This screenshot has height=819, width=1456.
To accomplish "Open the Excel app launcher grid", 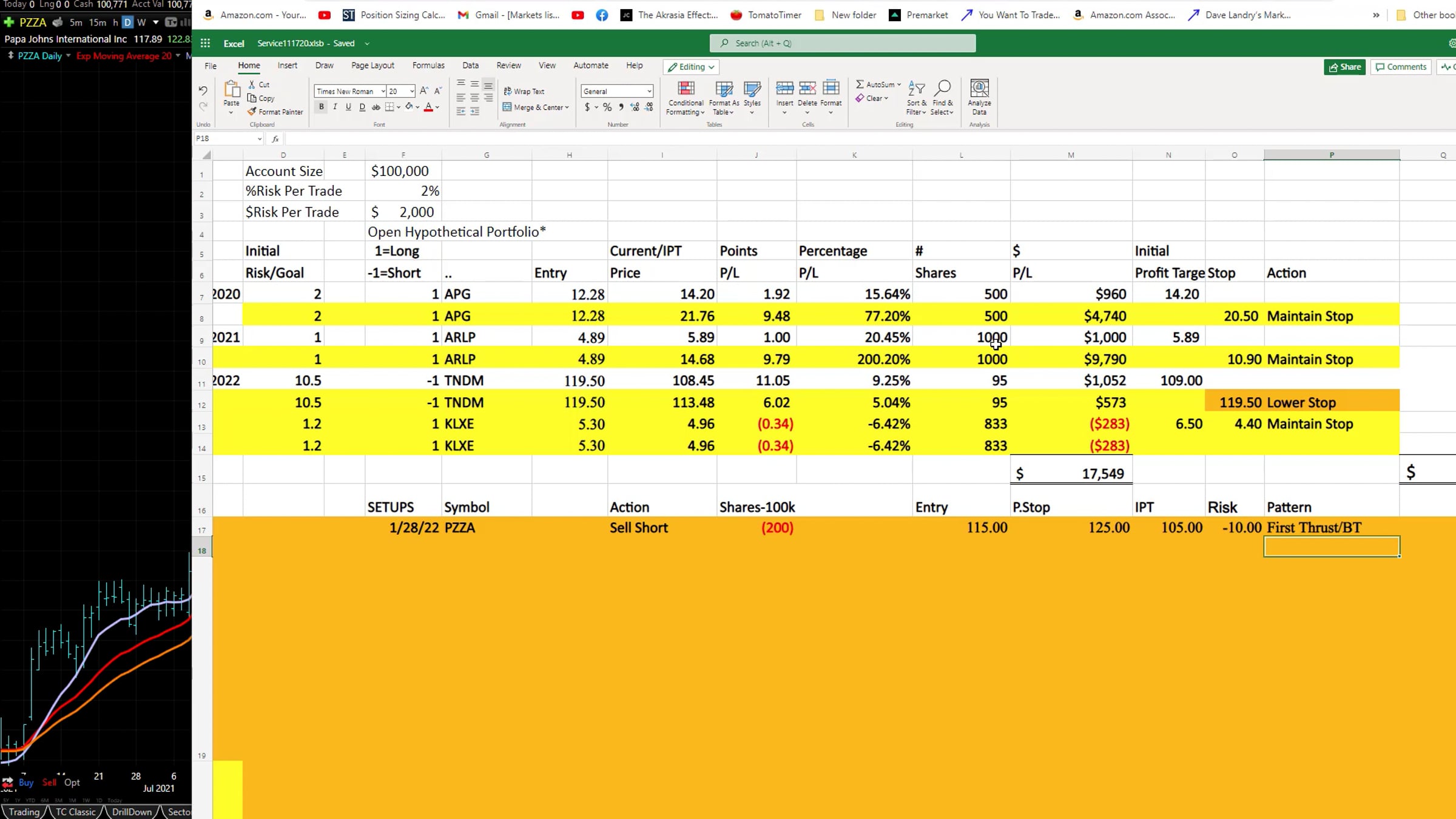I will click(205, 43).
